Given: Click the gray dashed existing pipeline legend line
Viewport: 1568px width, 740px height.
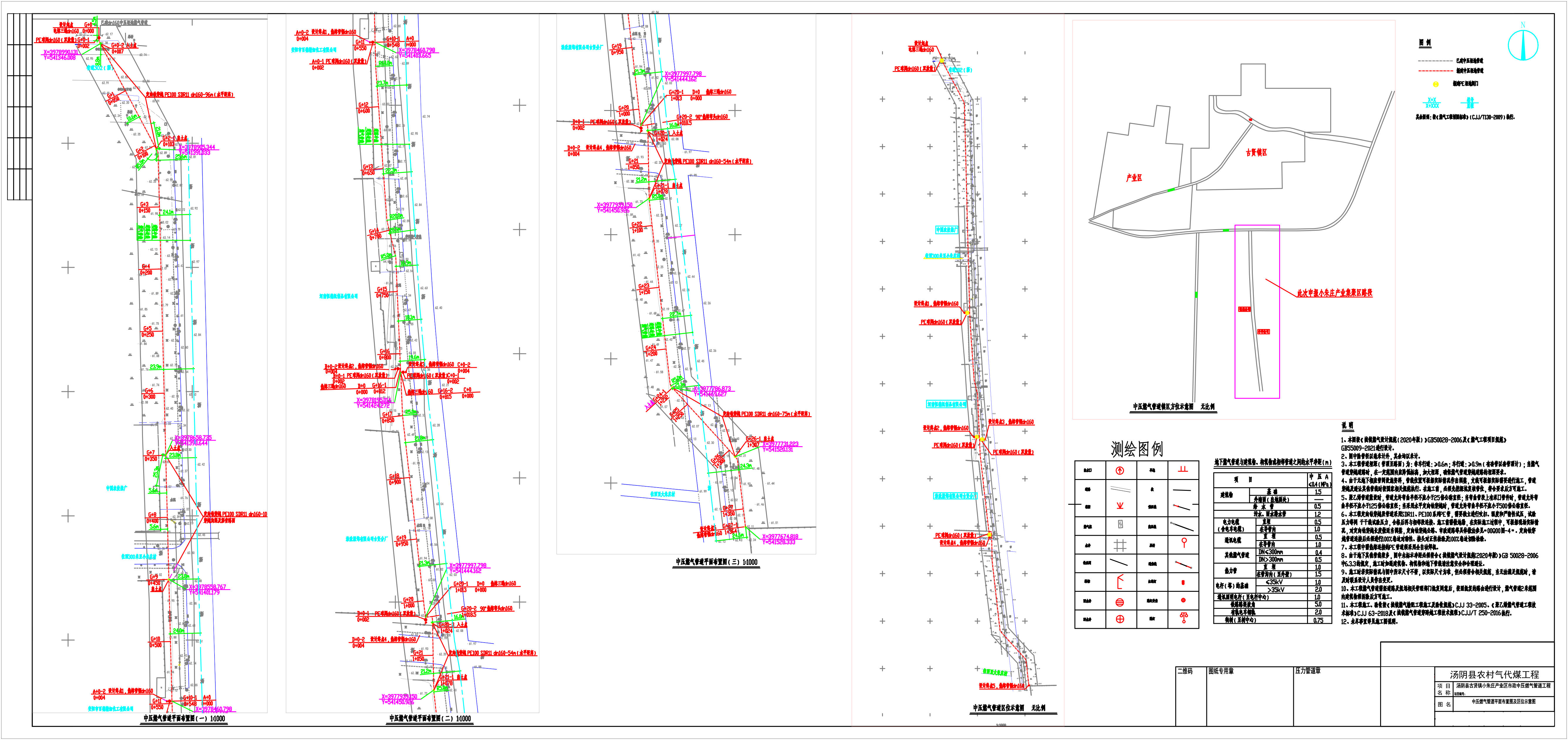Looking at the screenshot, I should (x=1435, y=61).
